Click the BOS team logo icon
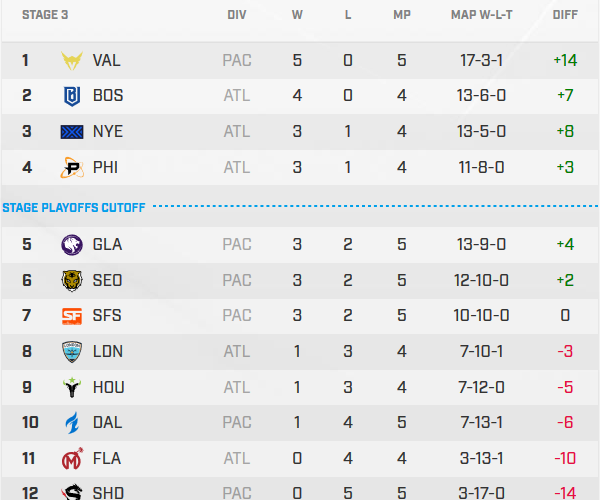Image resolution: width=600 pixels, height=500 pixels. [x=73, y=96]
